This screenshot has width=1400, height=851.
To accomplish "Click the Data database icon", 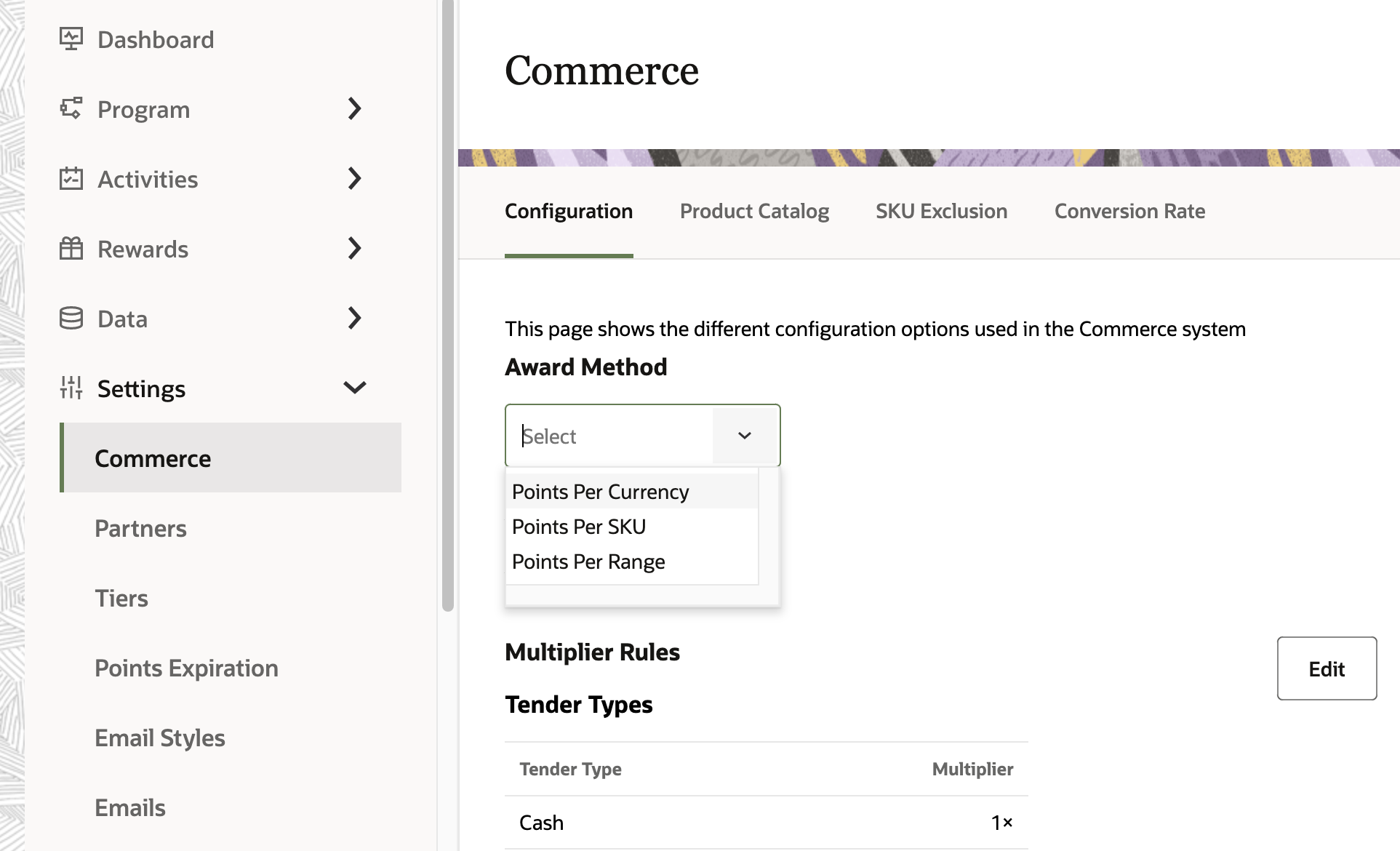I will (71, 318).
